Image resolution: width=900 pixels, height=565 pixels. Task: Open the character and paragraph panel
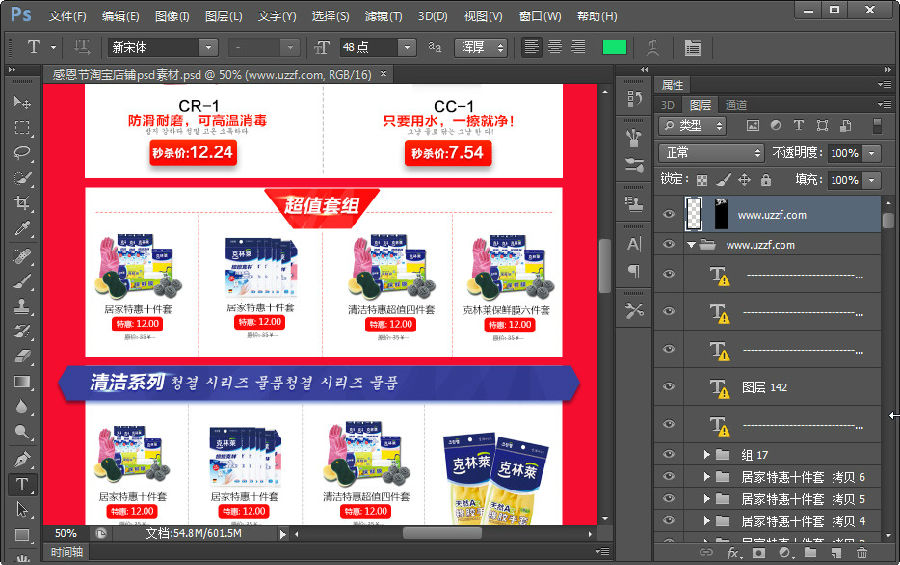coord(692,47)
